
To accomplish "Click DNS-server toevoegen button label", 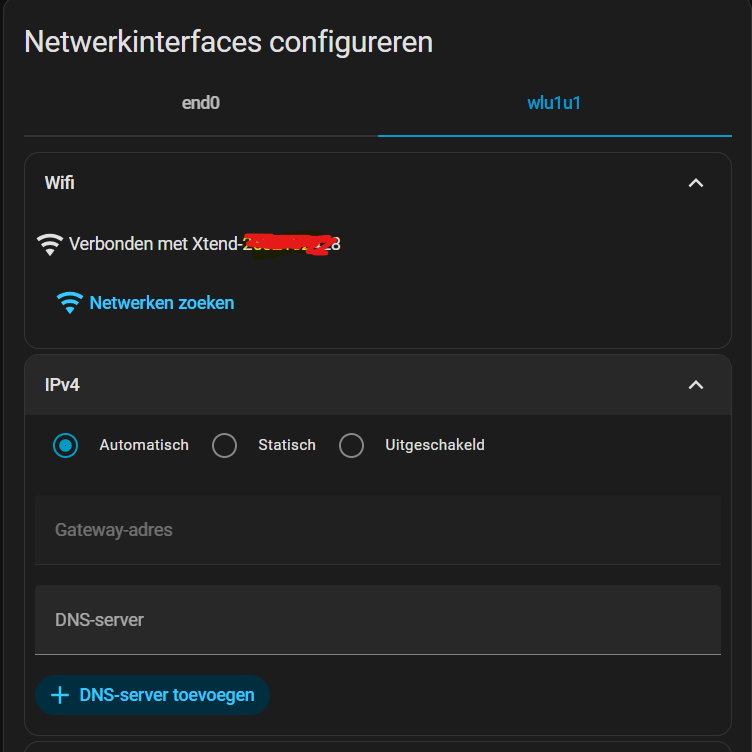I will coord(166,695).
